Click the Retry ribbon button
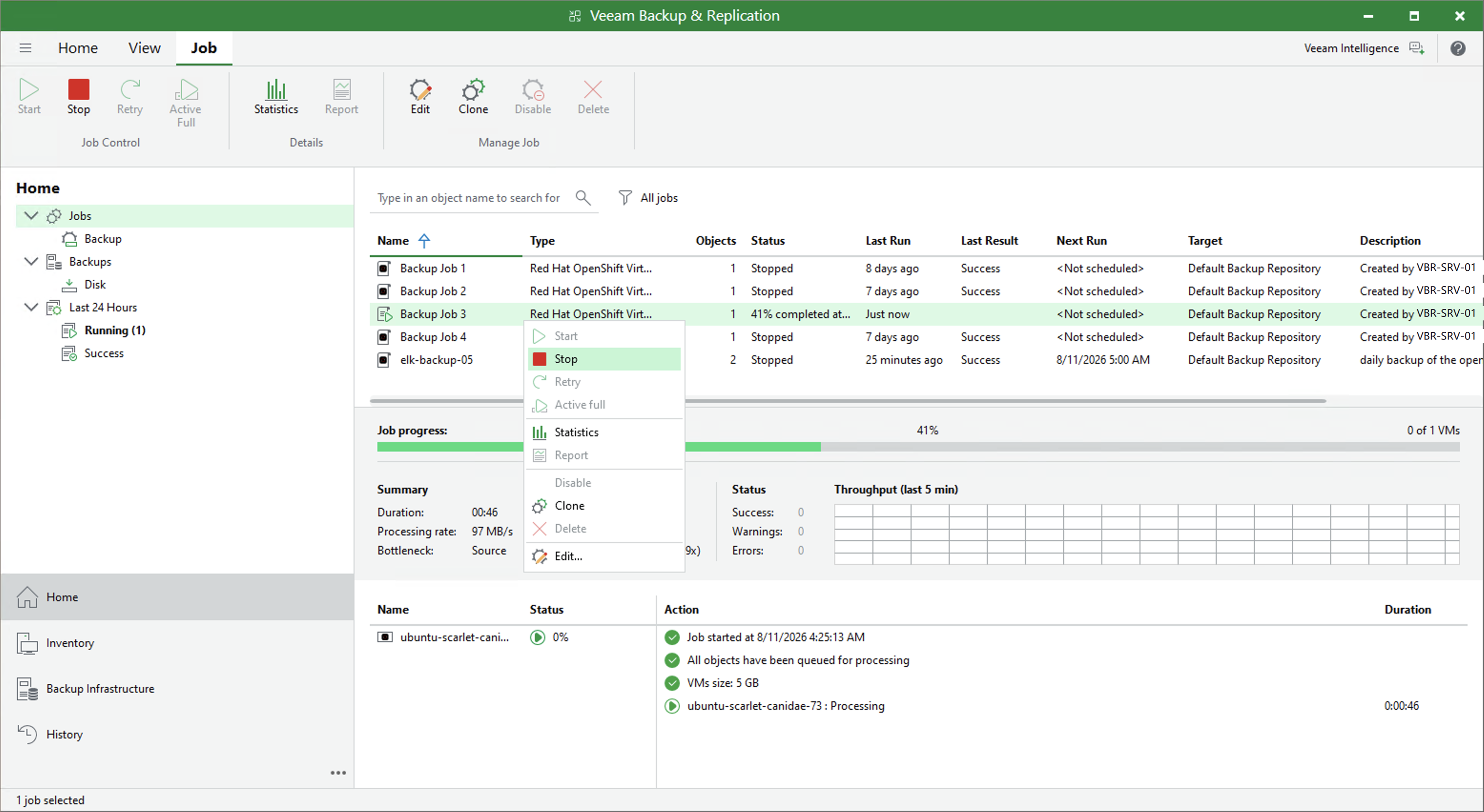Image resolution: width=1484 pixels, height=812 pixels. (130, 97)
